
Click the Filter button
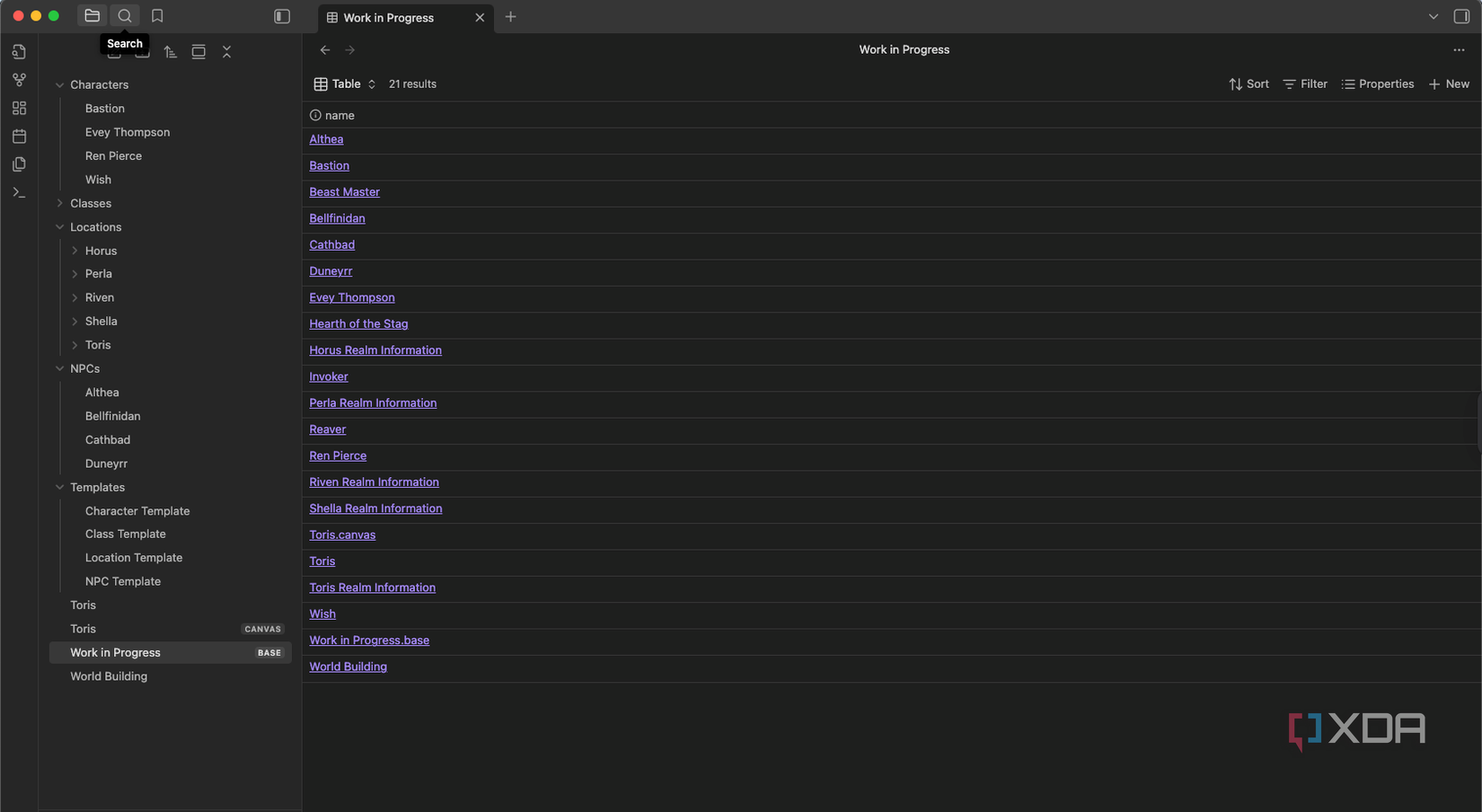tap(1305, 84)
